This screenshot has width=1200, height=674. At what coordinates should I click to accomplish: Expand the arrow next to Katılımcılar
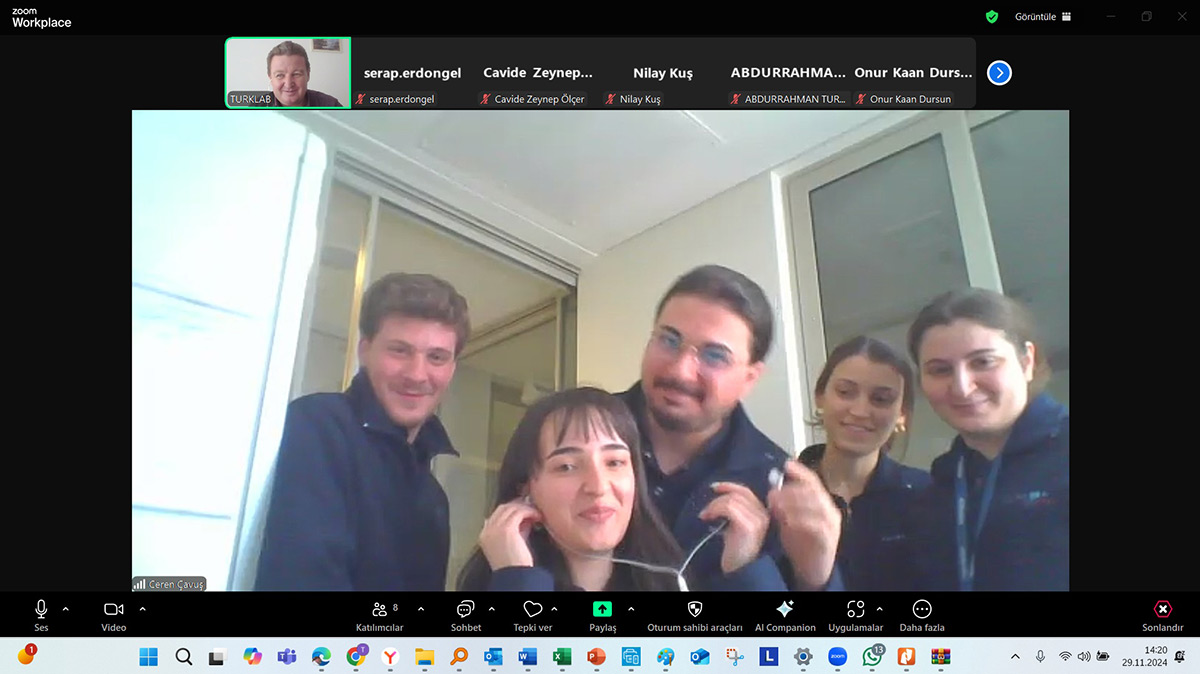click(420, 609)
